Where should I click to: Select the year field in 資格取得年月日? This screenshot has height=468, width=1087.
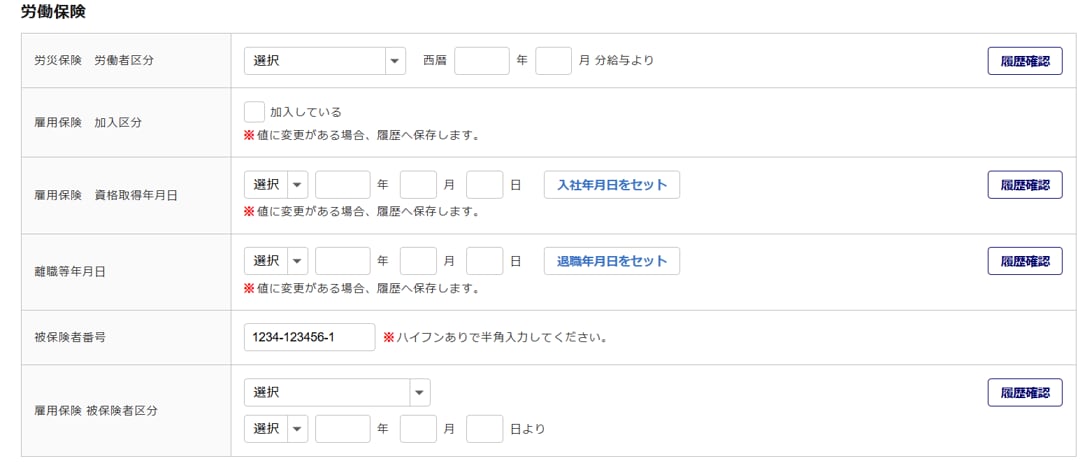pos(342,185)
